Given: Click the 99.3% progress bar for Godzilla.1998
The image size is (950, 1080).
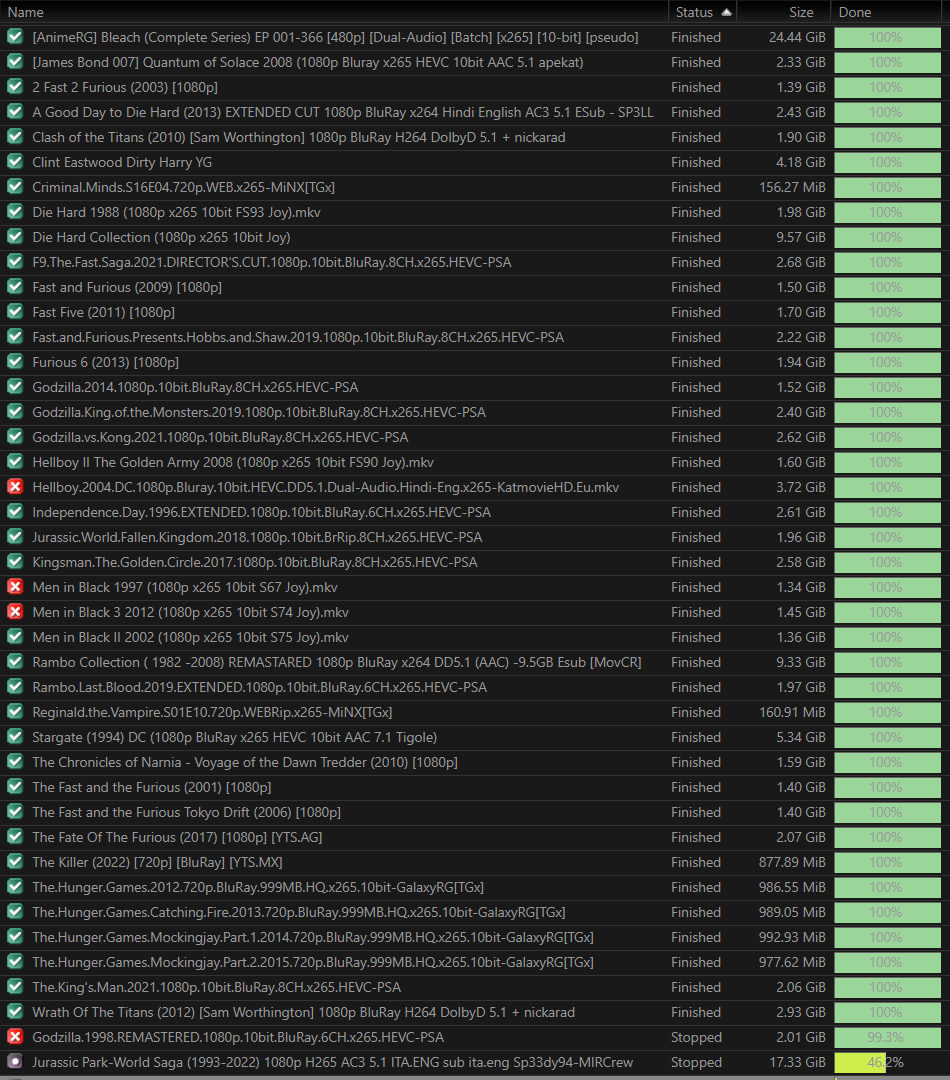Looking at the screenshot, I should [x=887, y=1037].
